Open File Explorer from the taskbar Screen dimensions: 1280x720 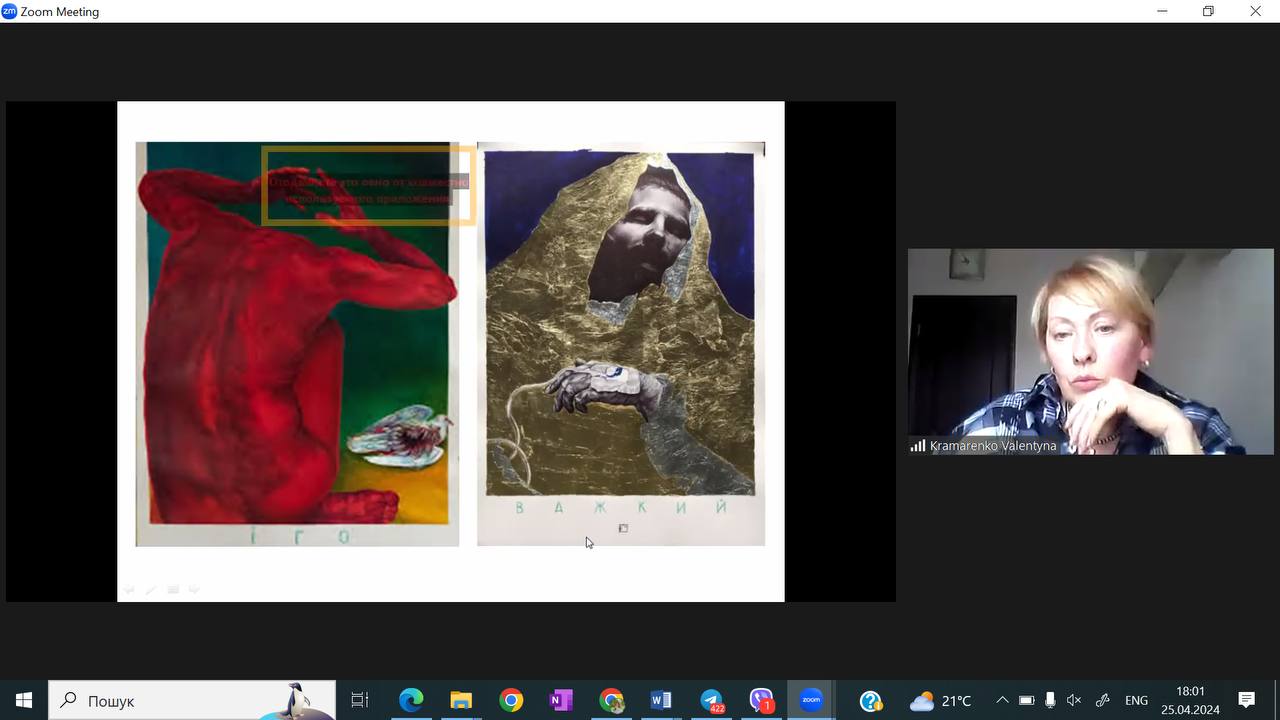(461, 700)
